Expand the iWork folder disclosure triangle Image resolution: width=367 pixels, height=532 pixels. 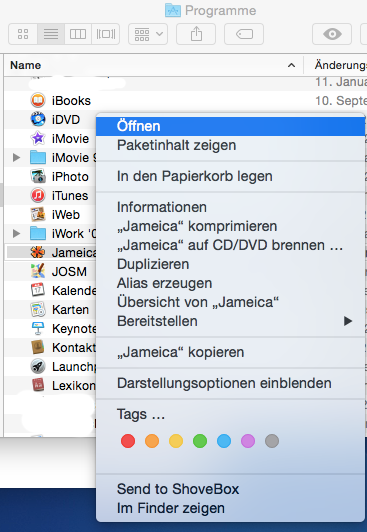pos(16,233)
